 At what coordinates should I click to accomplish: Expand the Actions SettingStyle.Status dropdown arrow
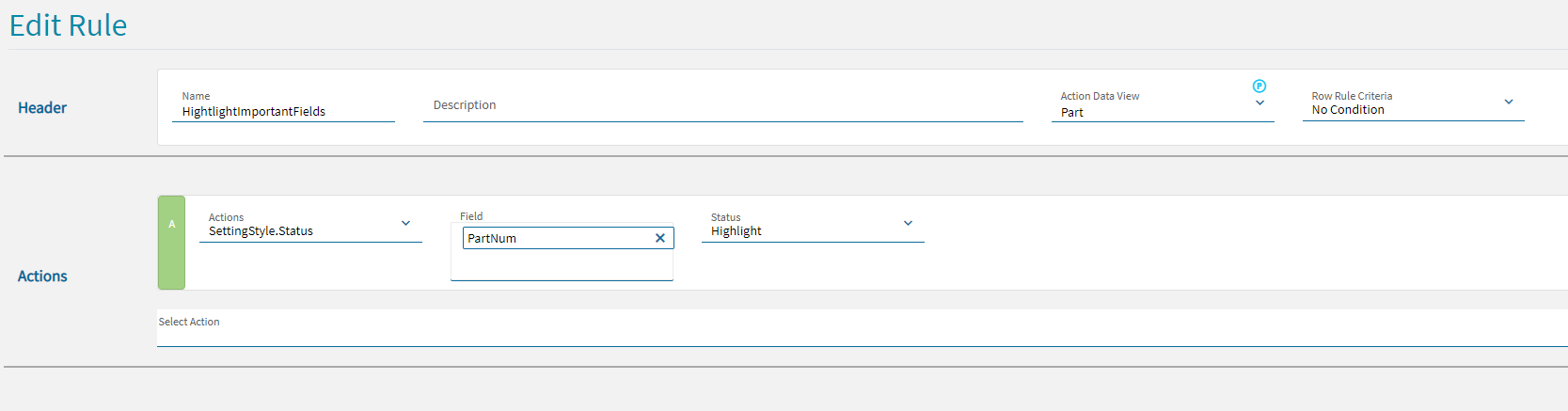pos(405,223)
